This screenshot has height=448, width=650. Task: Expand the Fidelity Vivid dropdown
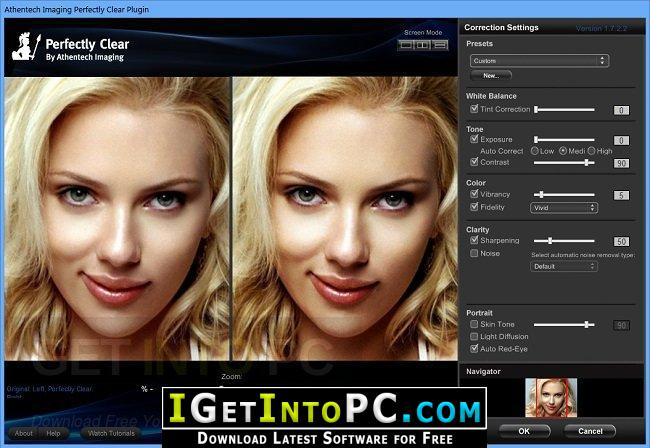click(x=564, y=208)
